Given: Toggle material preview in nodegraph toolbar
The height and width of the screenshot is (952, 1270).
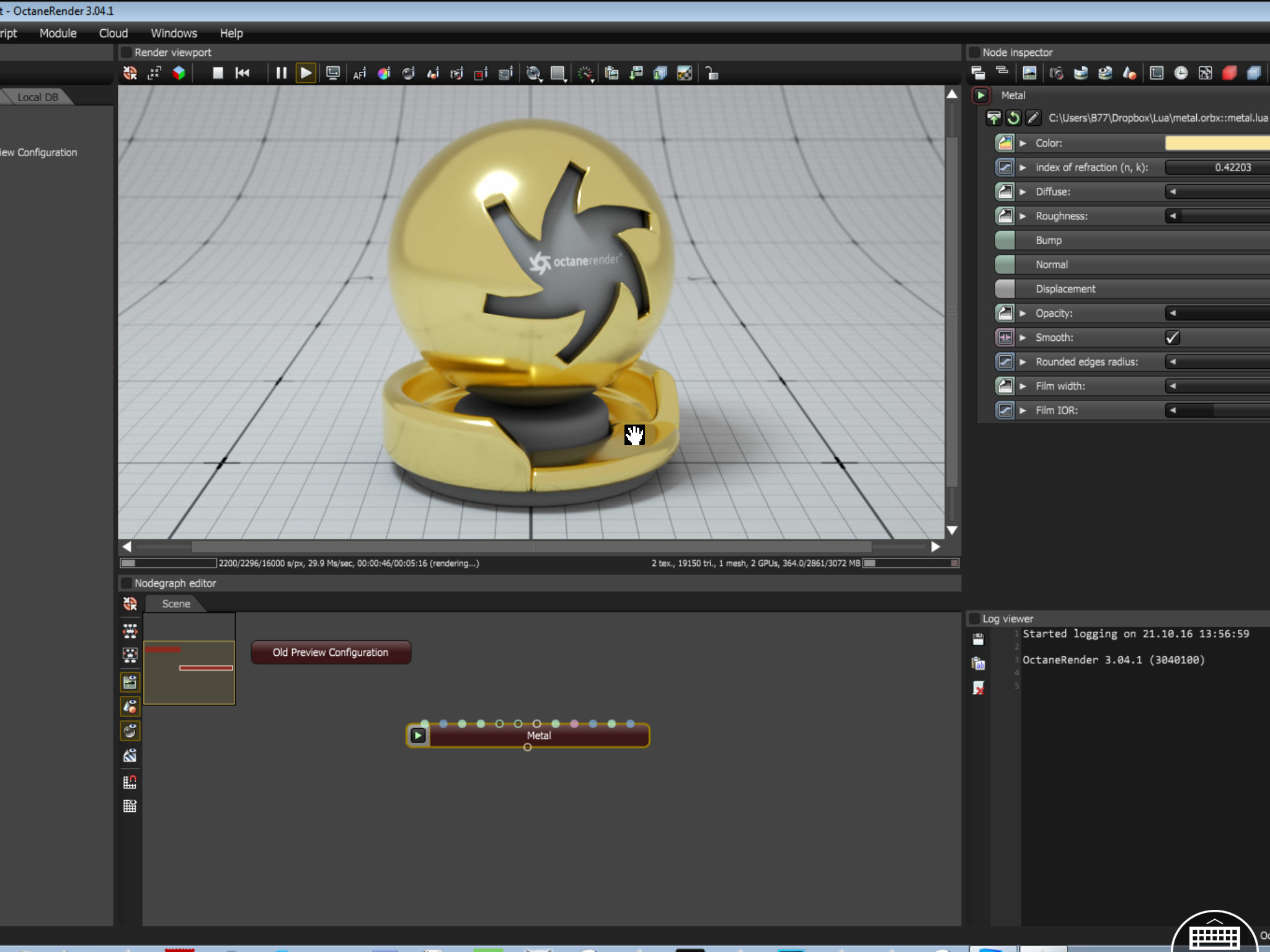Looking at the screenshot, I should point(130,731).
